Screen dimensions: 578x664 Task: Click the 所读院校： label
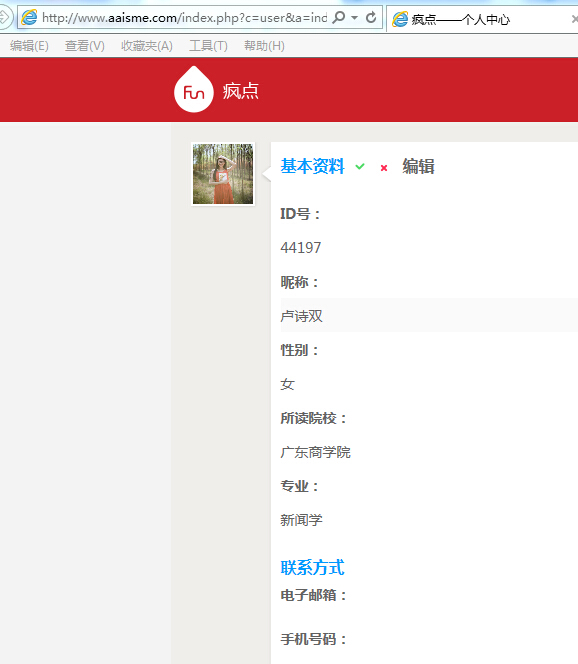[x=314, y=418]
